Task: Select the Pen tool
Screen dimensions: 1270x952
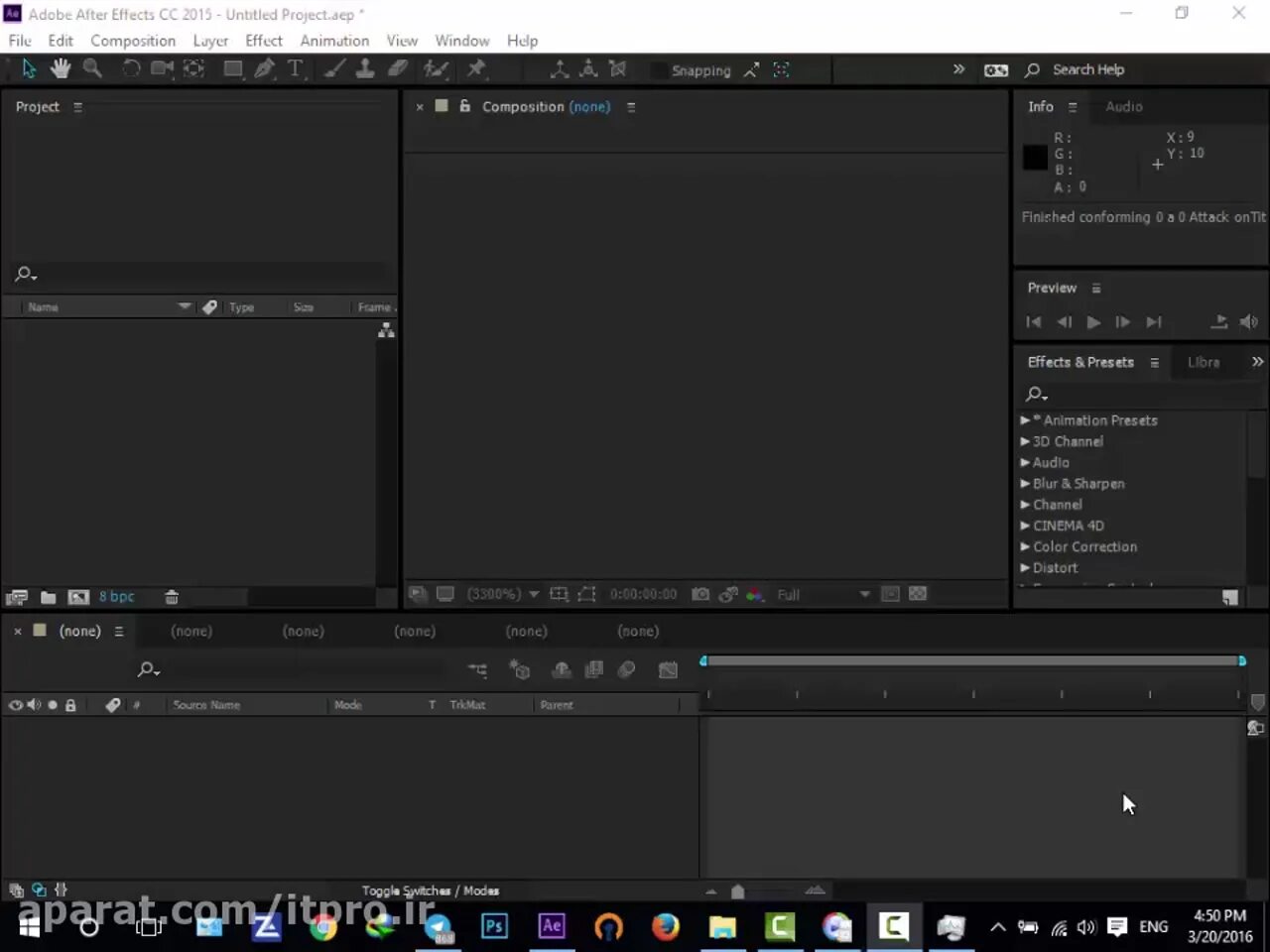Action: 264,68
